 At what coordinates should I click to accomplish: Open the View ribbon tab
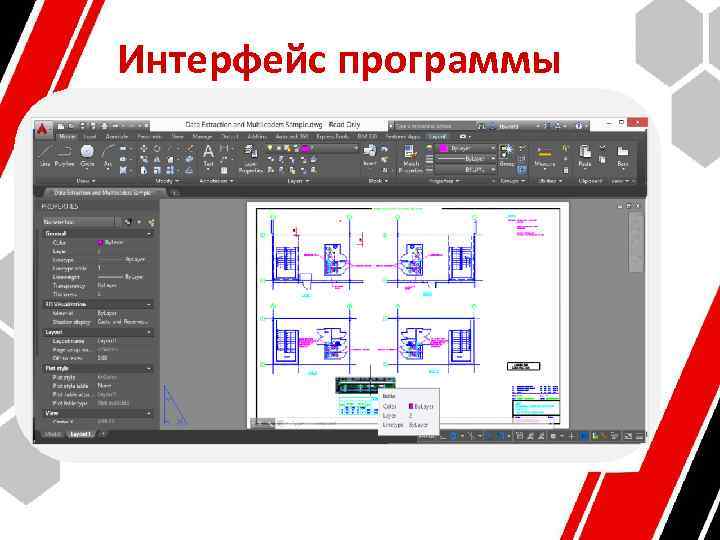click(177, 136)
